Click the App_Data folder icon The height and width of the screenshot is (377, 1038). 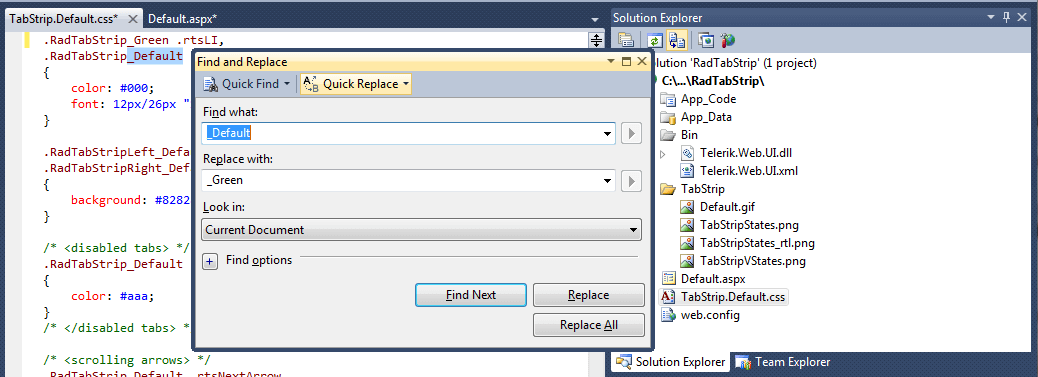[669, 117]
